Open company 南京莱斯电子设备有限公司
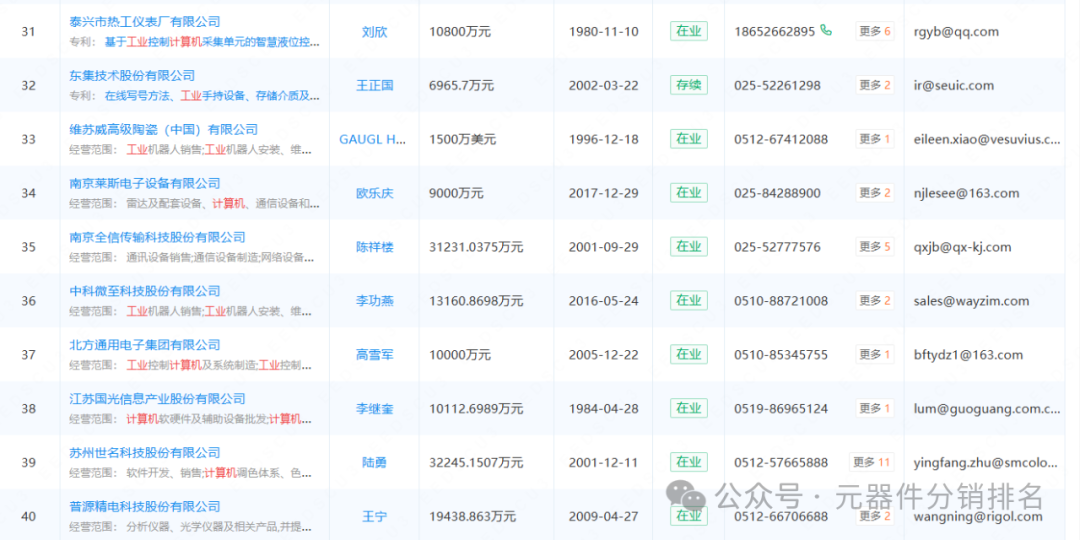Viewport: 1080px width, 540px height. (x=145, y=183)
